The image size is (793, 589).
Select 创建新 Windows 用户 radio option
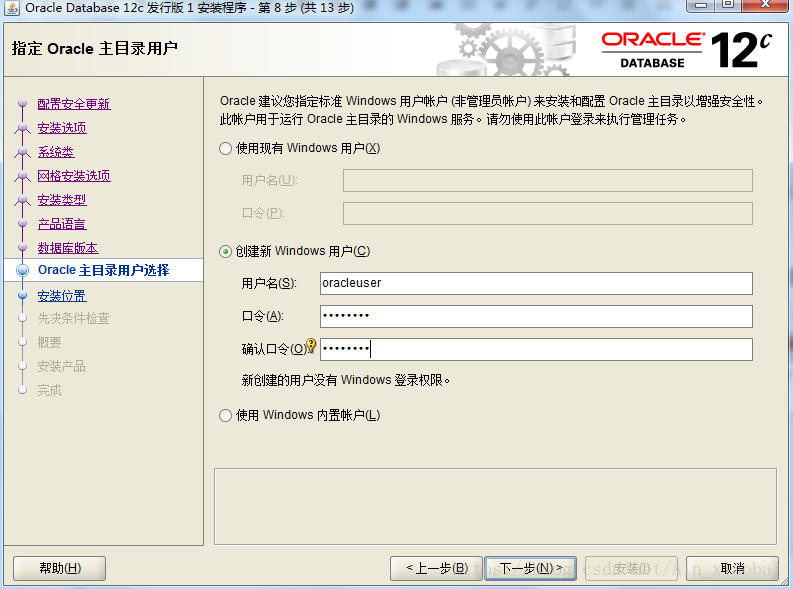pyautogui.click(x=226, y=252)
